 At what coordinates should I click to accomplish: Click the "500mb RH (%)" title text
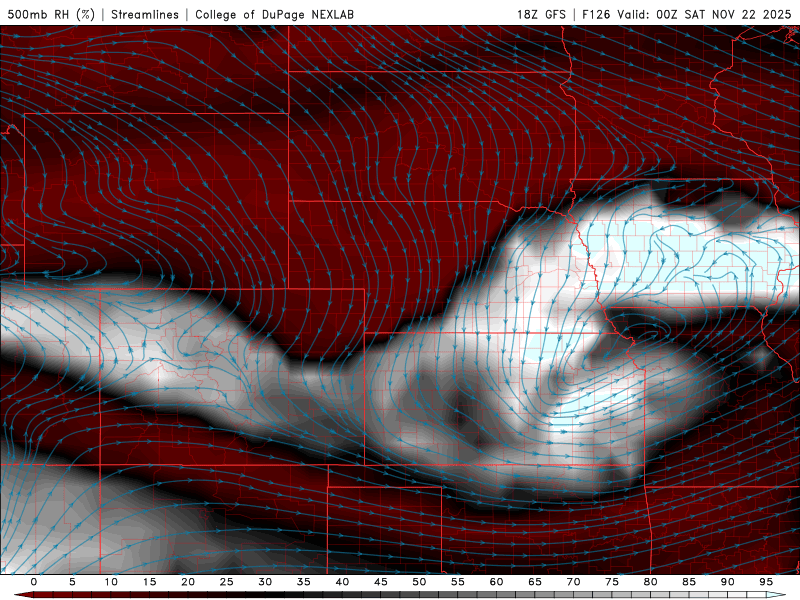[51, 14]
